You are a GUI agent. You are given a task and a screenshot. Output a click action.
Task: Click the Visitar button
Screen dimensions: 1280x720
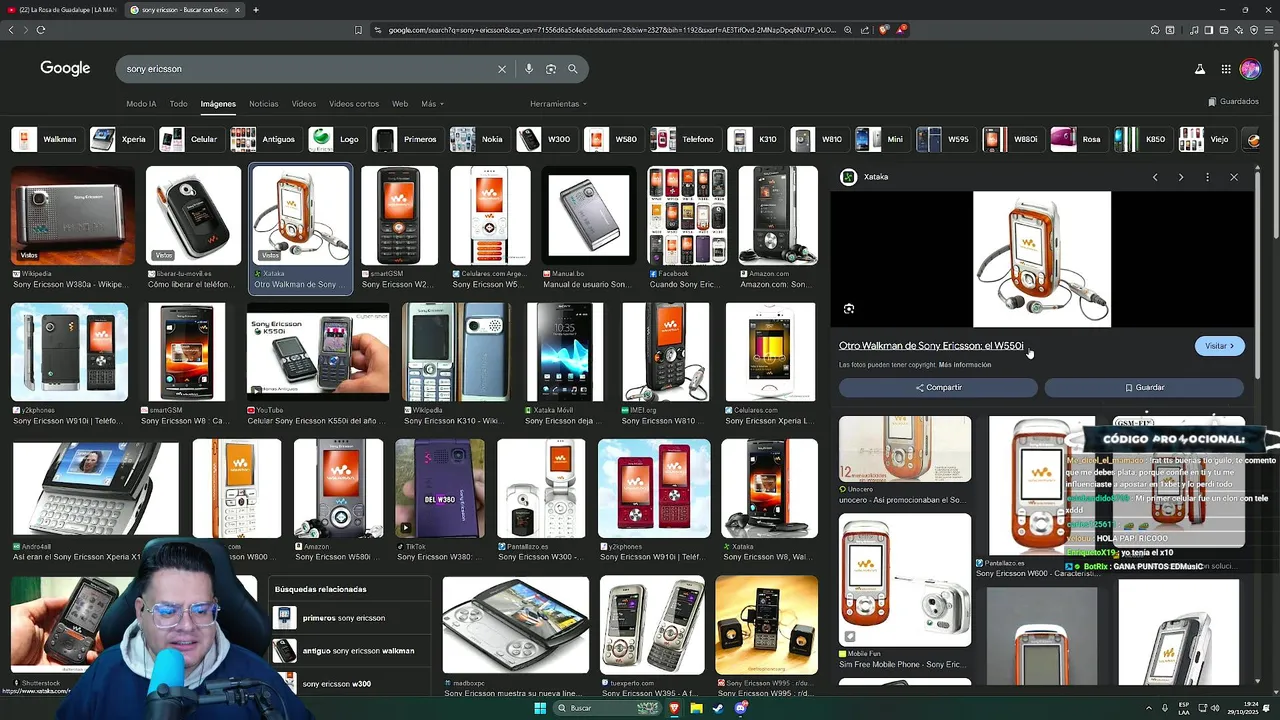(1219, 346)
